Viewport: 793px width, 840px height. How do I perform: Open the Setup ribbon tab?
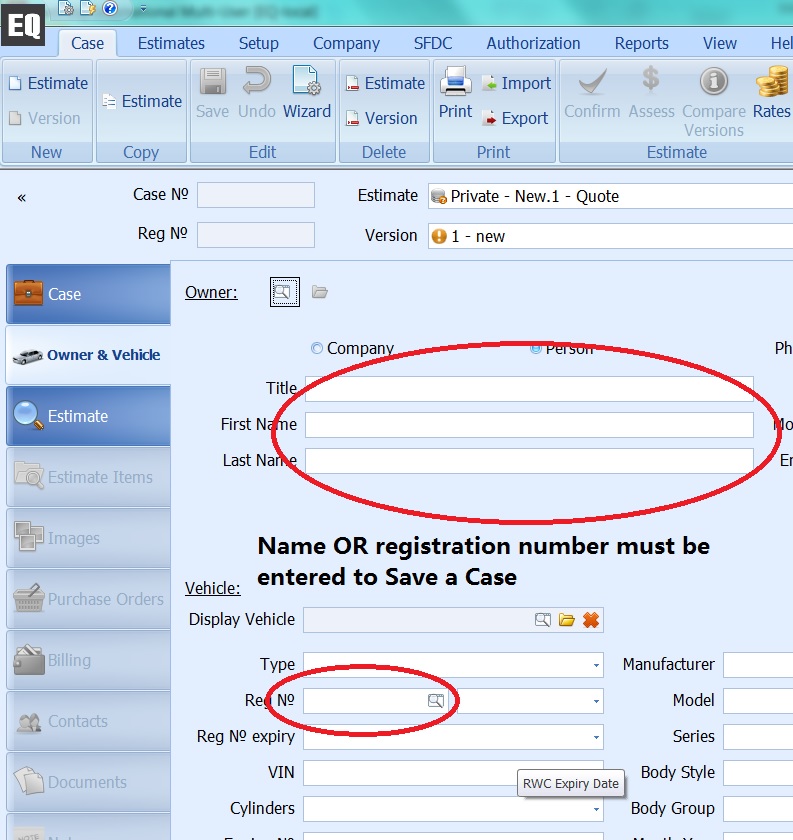[x=258, y=43]
